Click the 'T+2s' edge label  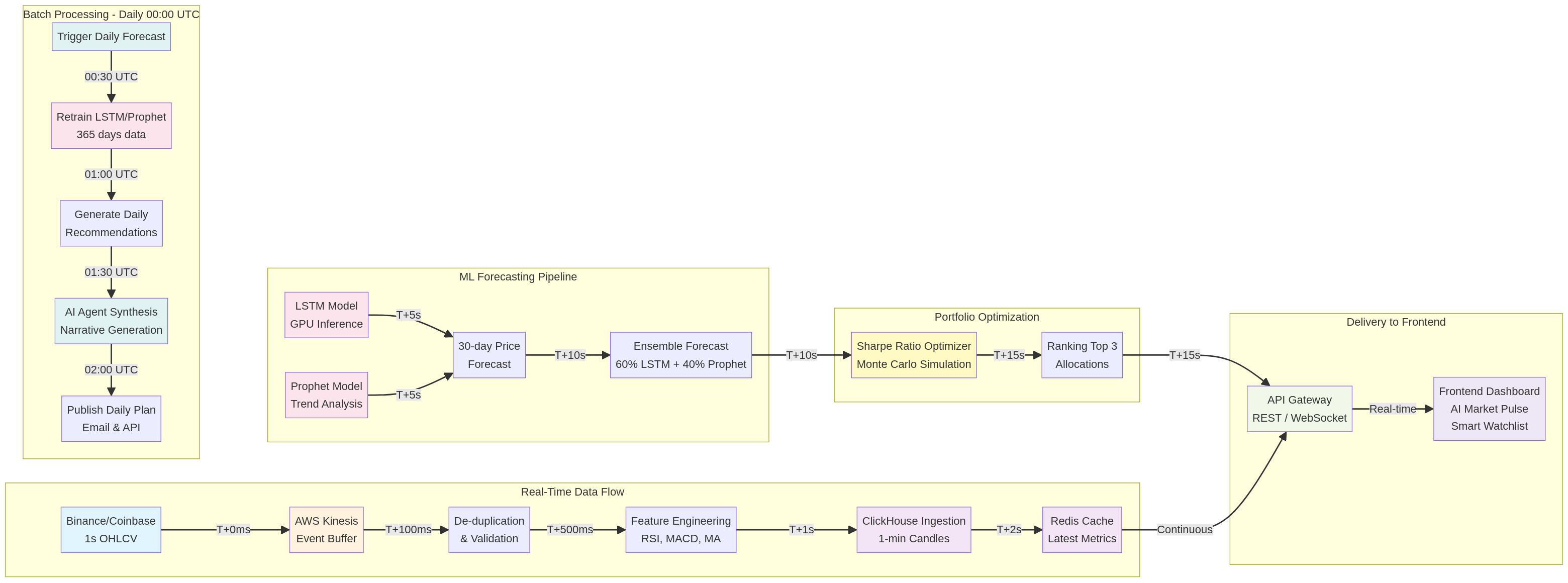pyautogui.click(x=1009, y=529)
